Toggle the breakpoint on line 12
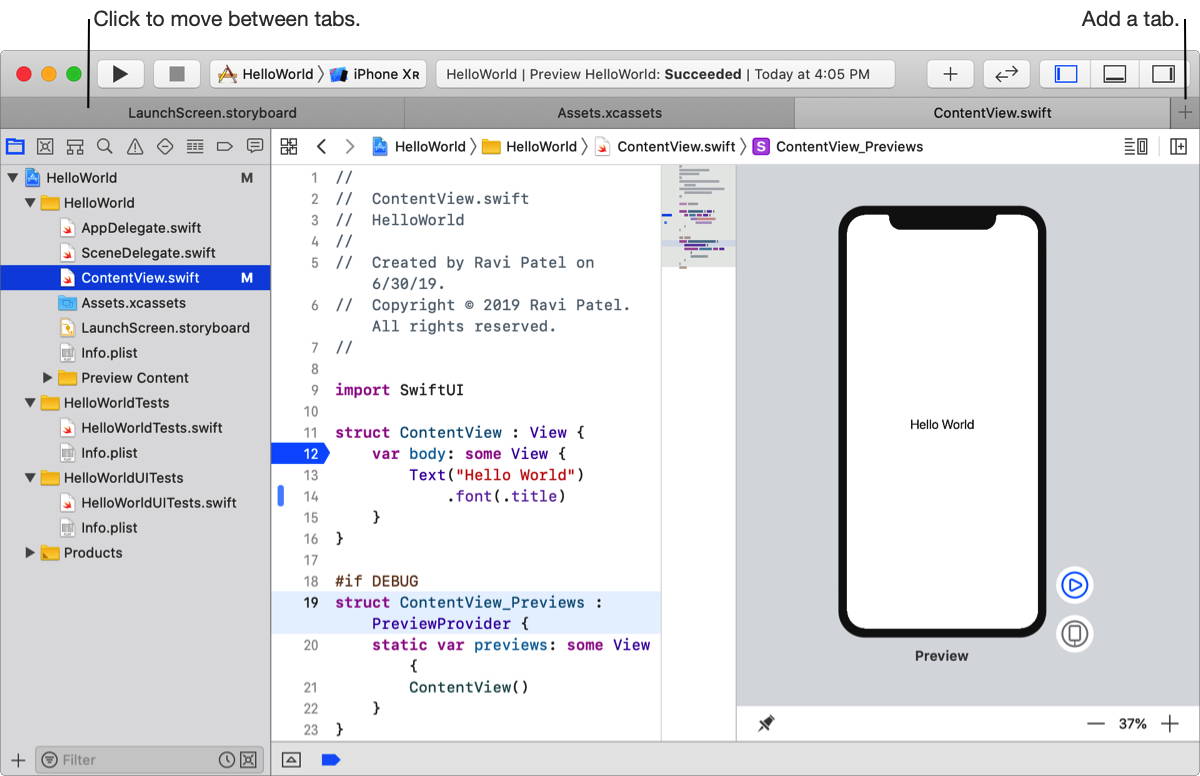The width and height of the screenshot is (1200, 776). click(x=300, y=454)
